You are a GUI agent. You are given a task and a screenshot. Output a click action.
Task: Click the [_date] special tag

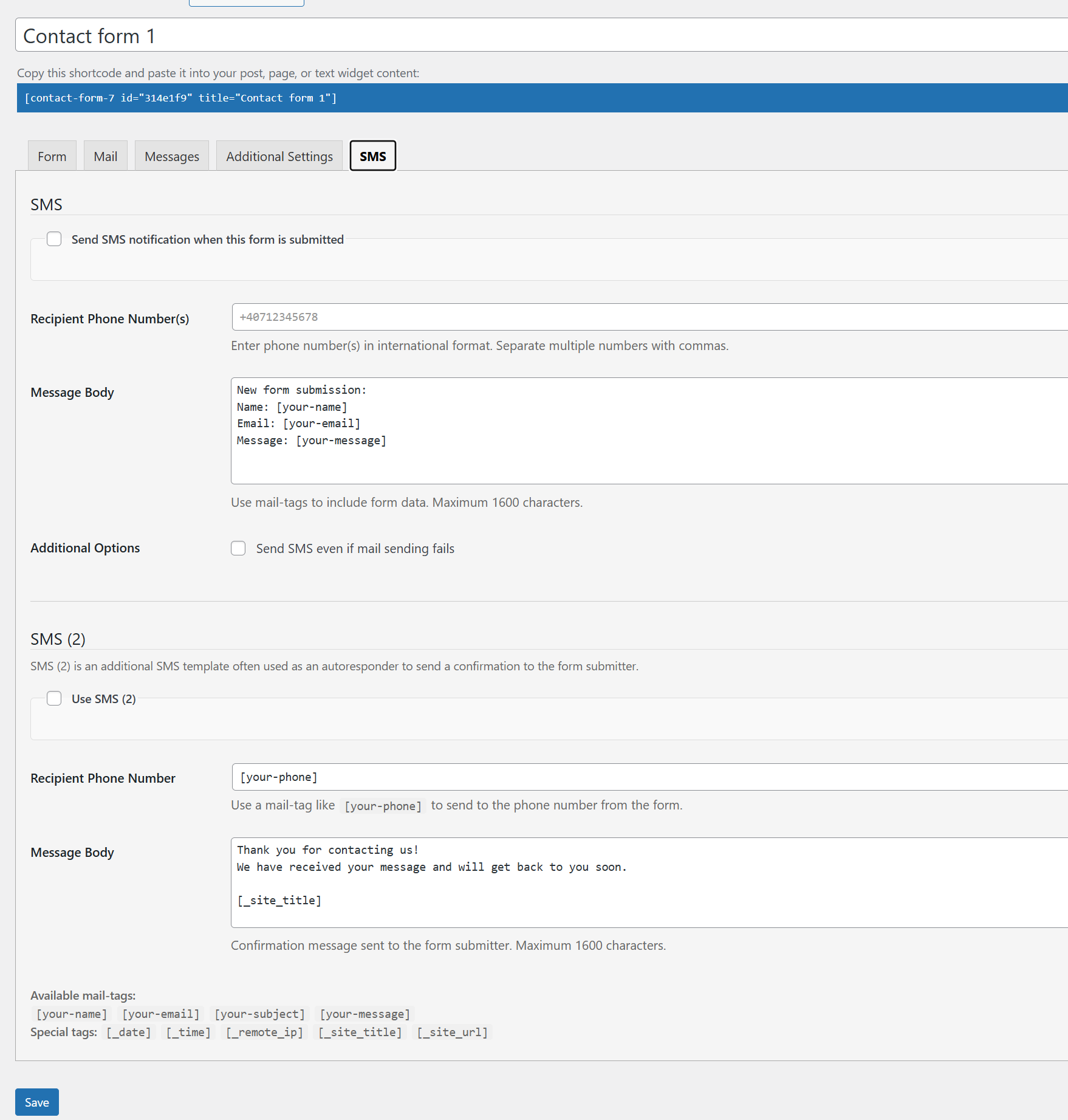tap(128, 1032)
